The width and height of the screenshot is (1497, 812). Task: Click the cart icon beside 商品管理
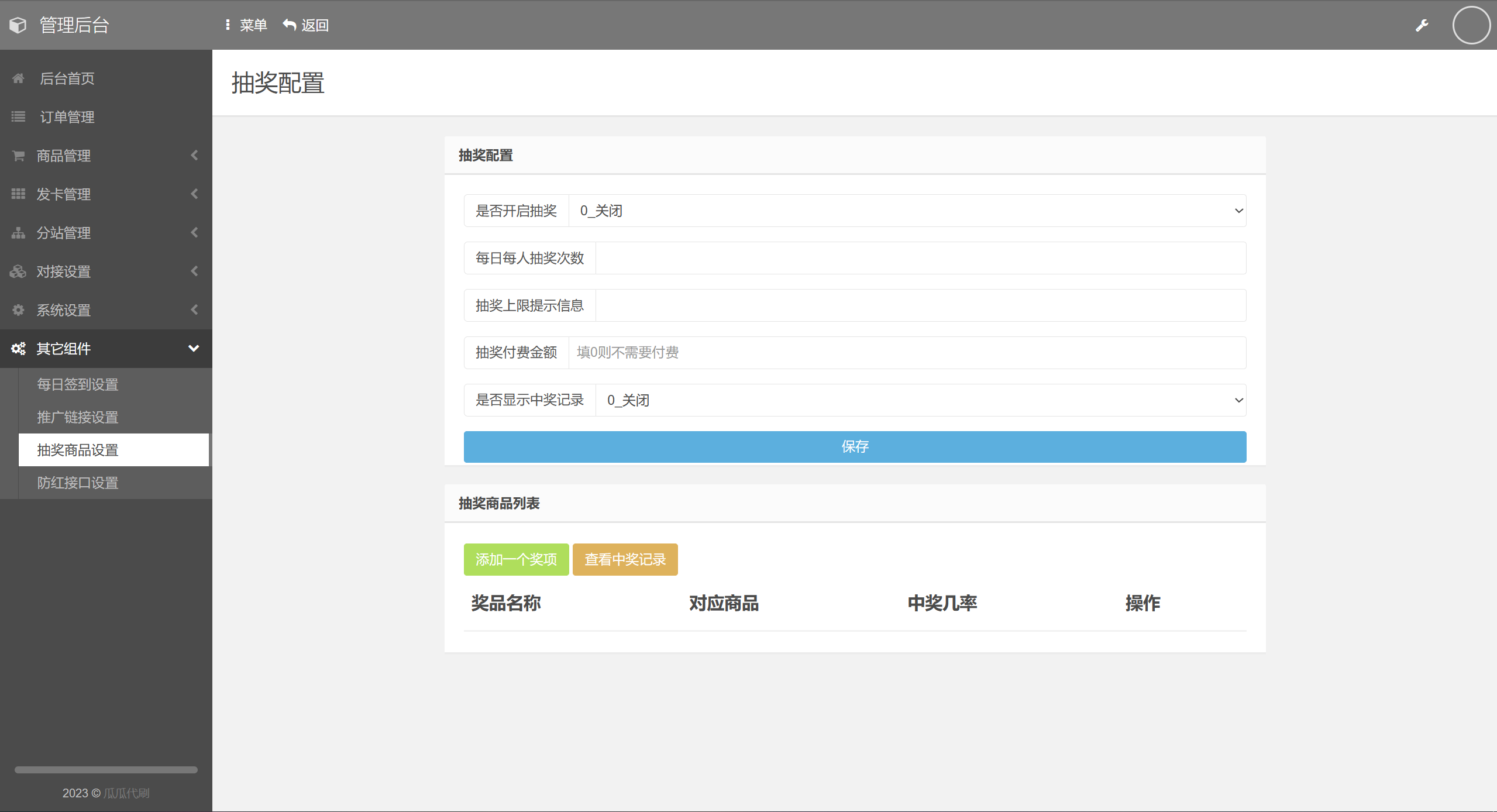coord(18,156)
